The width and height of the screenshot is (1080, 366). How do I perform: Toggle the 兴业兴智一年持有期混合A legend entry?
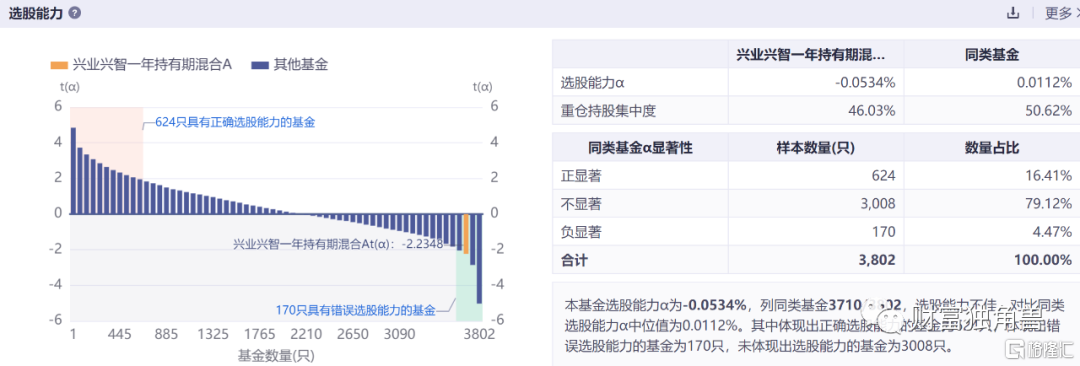click(x=141, y=65)
